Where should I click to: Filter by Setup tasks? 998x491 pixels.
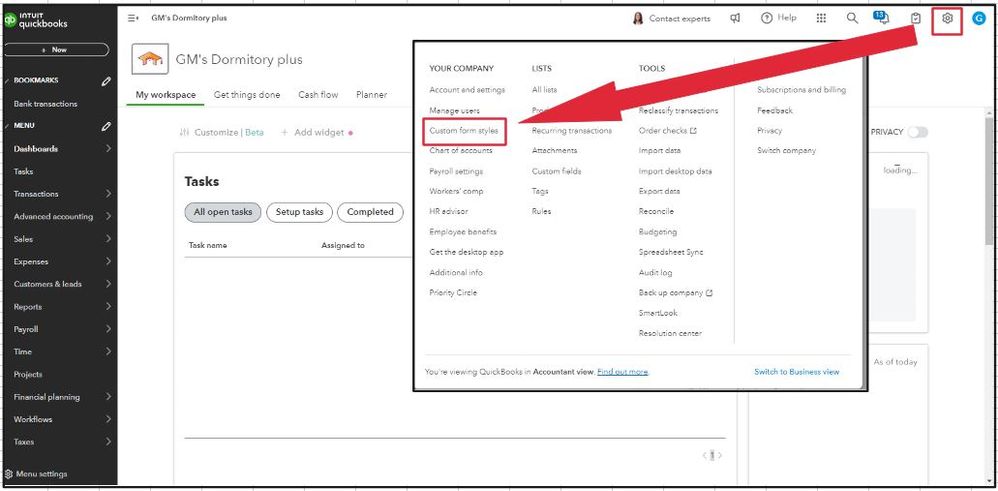pyautogui.click(x=299, y=212)
